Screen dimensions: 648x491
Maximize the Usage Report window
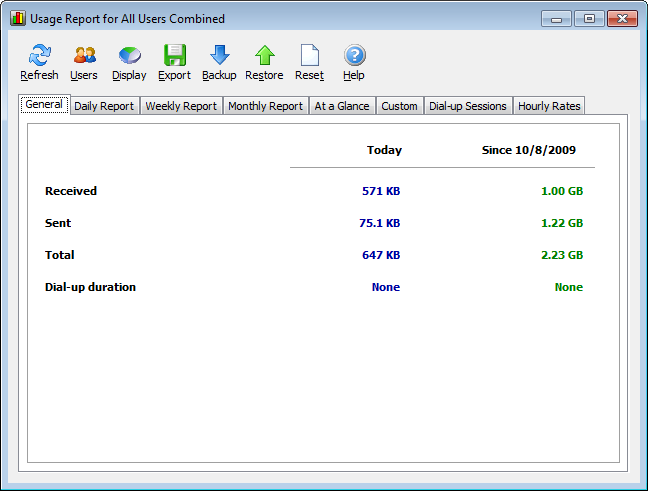(589, 19)
